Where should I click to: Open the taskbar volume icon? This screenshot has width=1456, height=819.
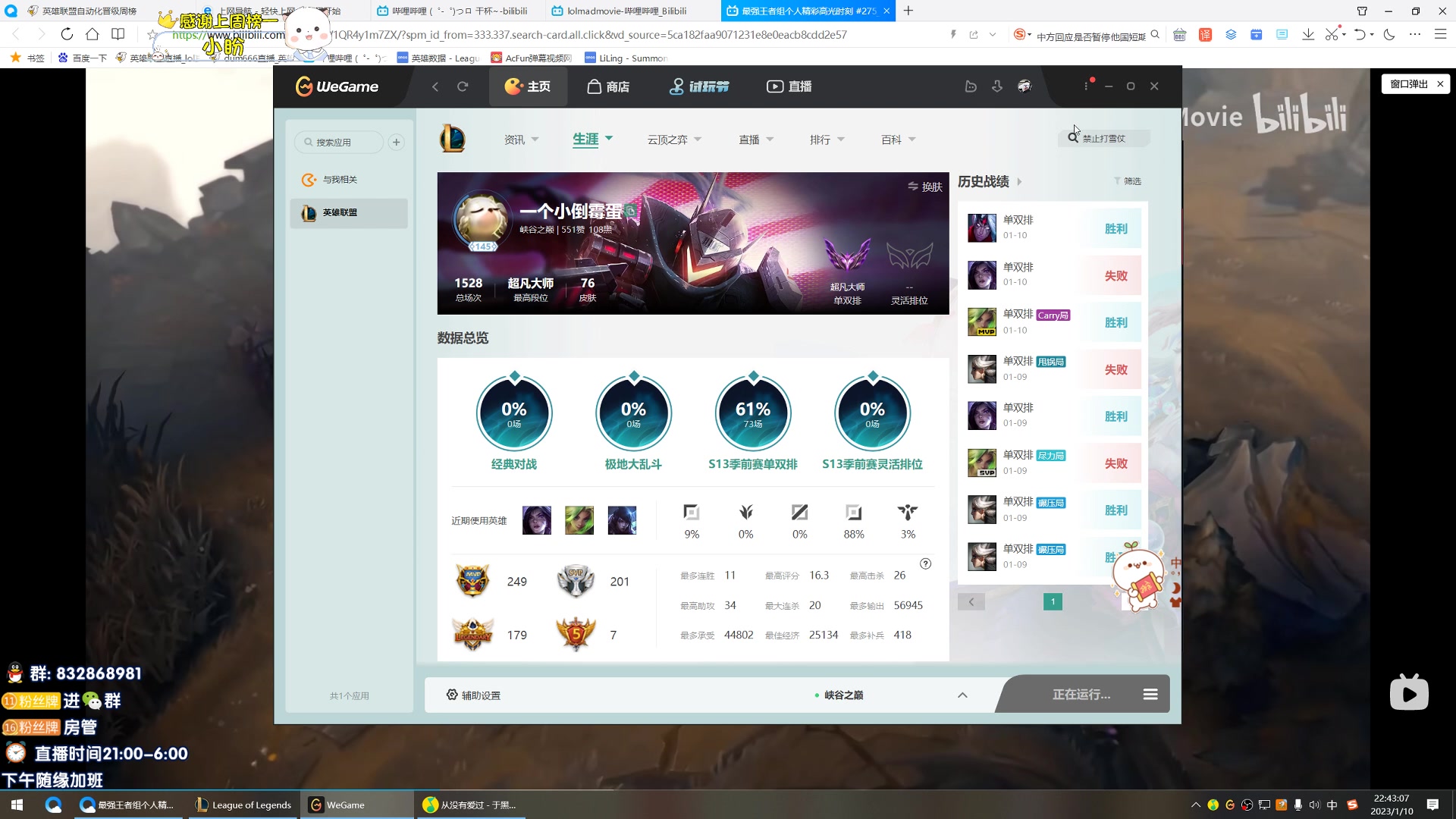point(1314,805)
